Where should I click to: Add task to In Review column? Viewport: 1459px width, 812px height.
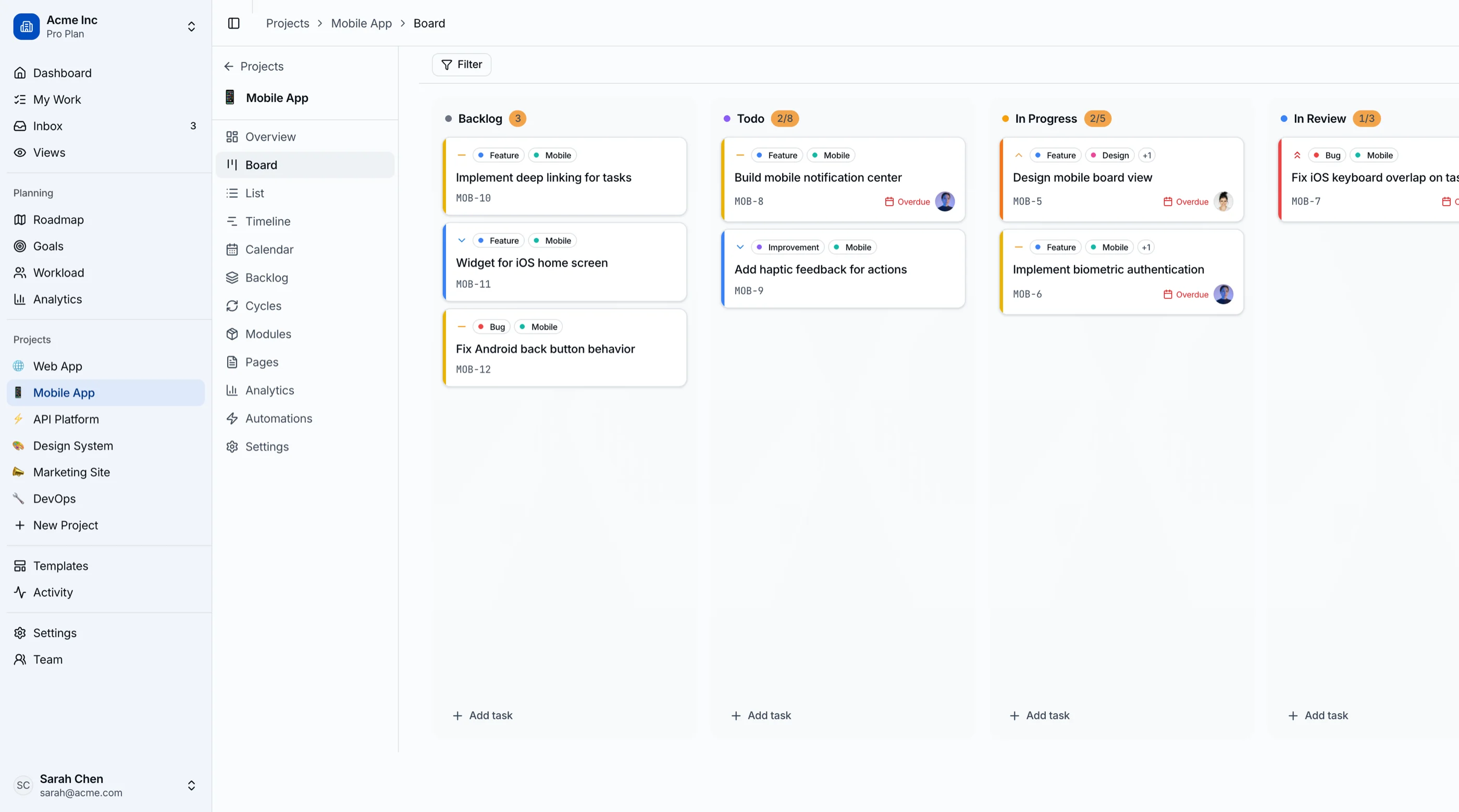coord(1318,716)
